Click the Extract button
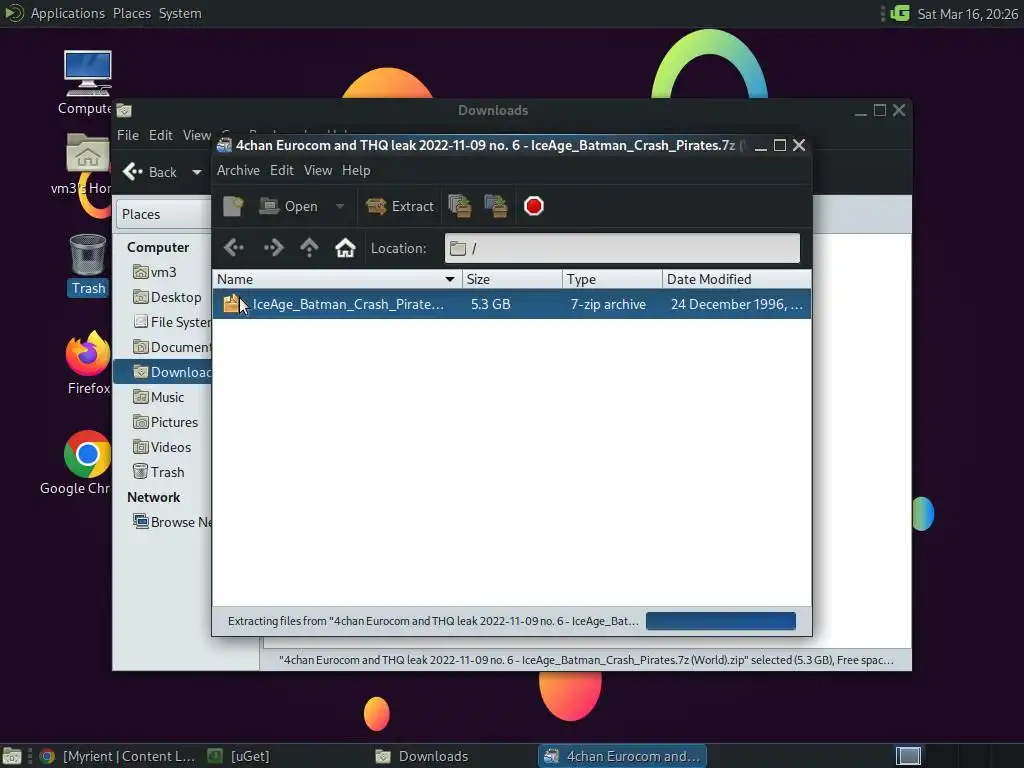This screenshot has height=768, width=1024. click(x=399, y=206)
